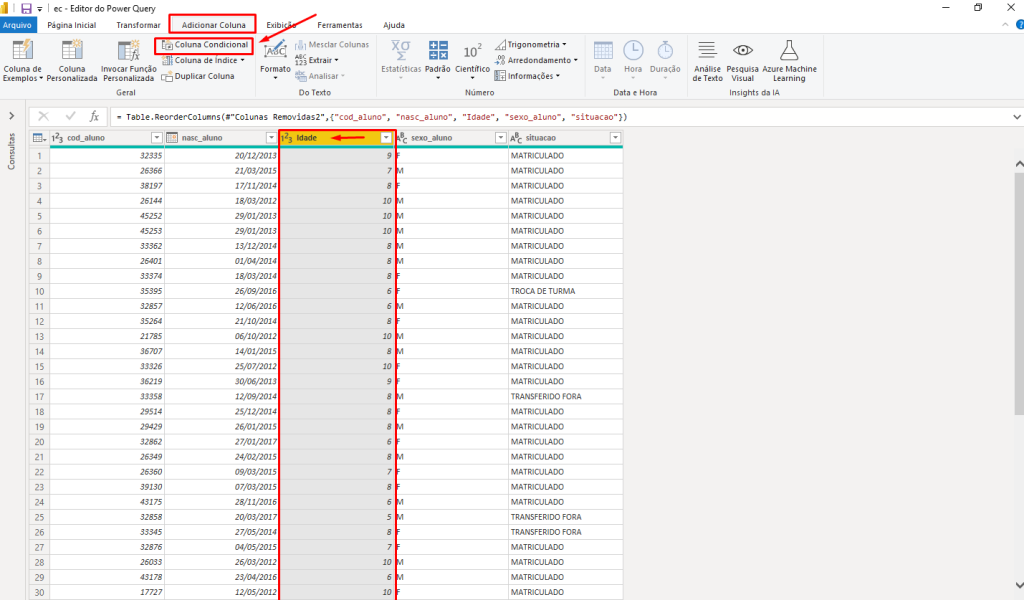
Task: Click in the formula bar text
Action: (500, 117)
